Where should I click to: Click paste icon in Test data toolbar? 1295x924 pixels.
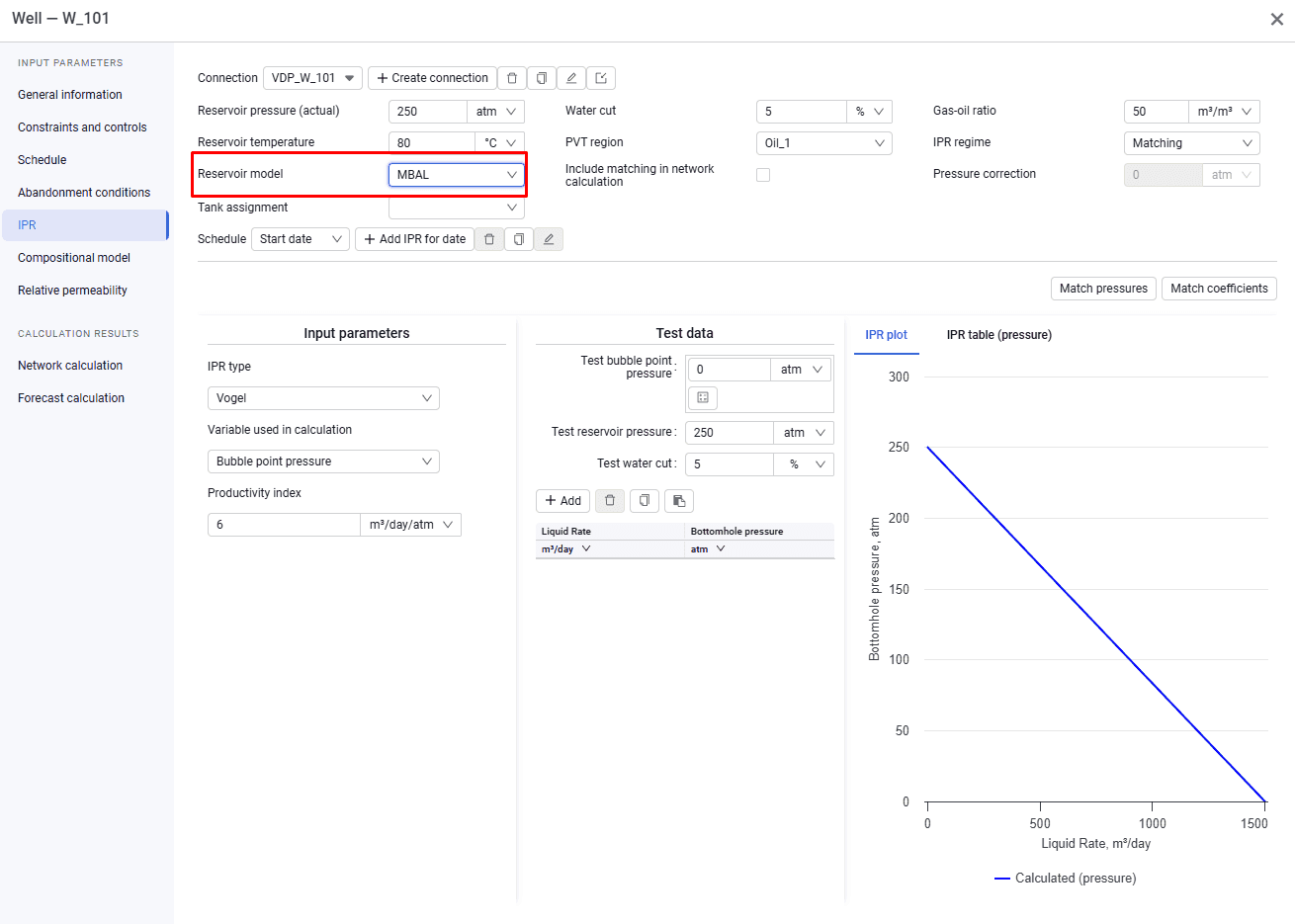pyautogui.click(x=679, y=501)
